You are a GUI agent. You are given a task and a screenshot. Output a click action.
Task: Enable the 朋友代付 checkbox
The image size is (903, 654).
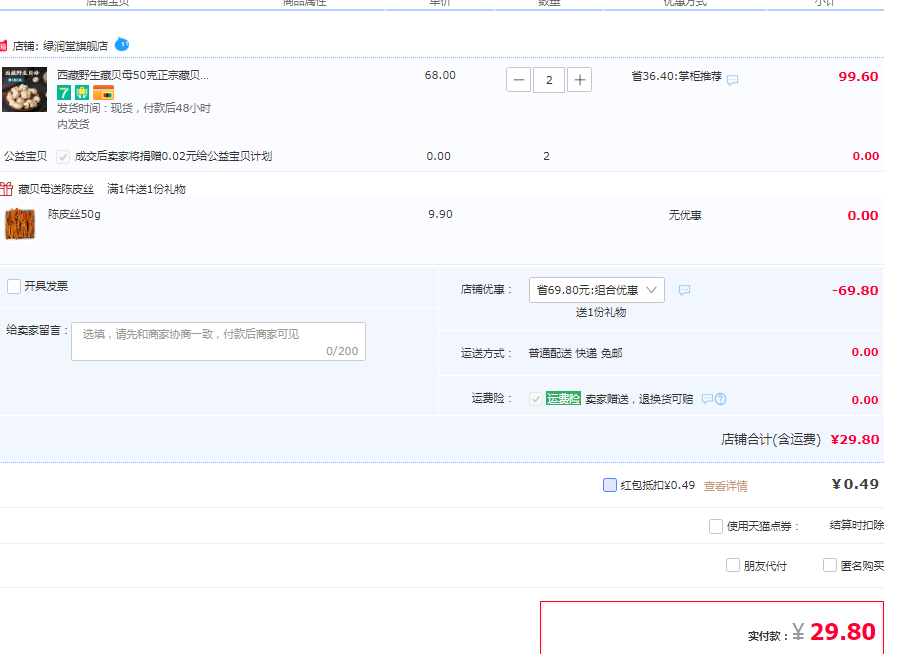[733, 565]
